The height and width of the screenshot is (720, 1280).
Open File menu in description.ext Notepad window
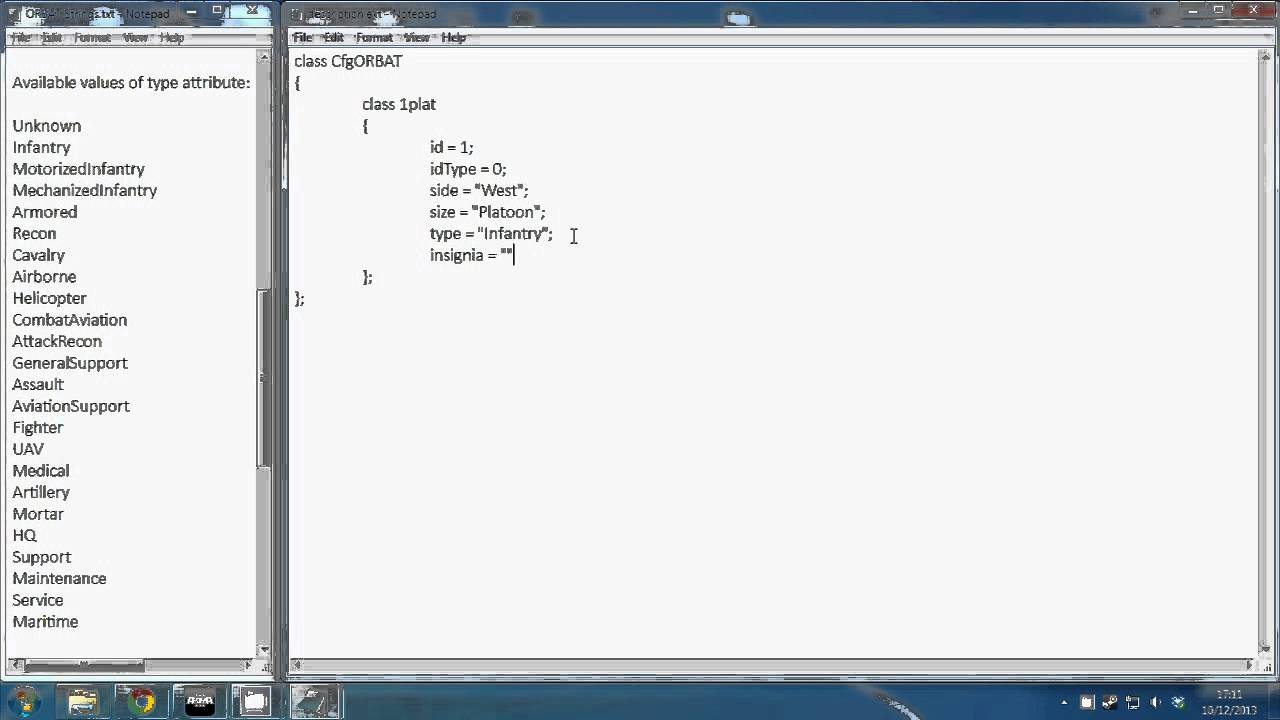click(302, 38)
